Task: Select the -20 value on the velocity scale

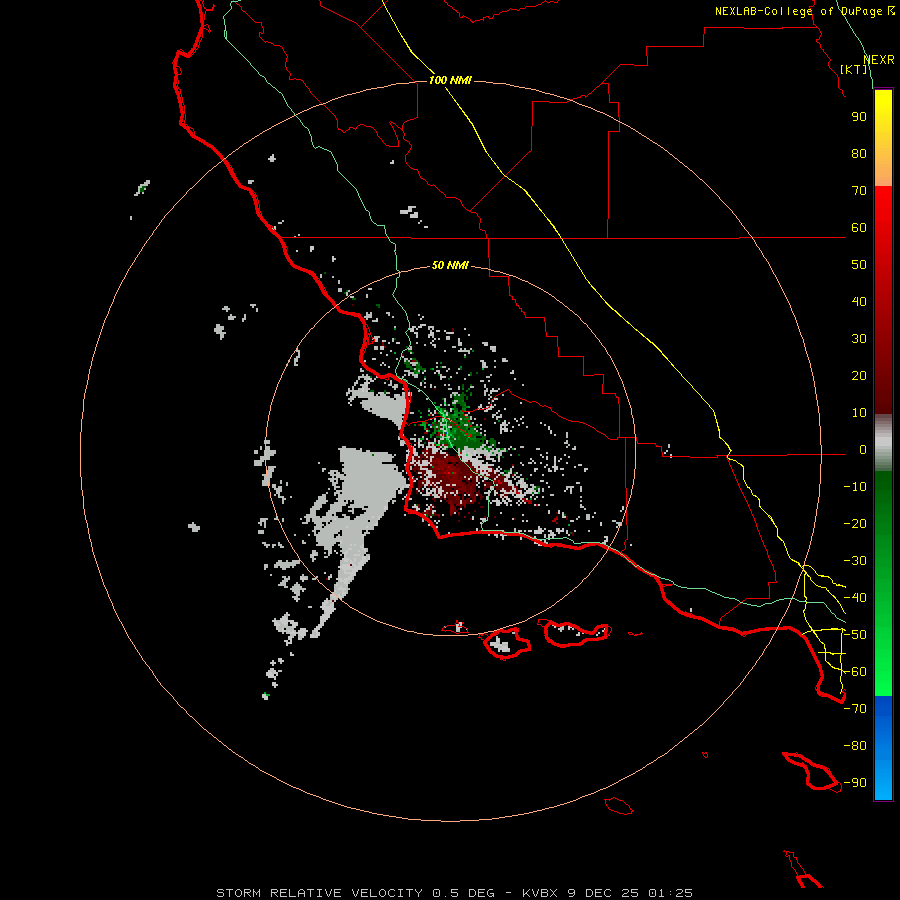Action: (x=855, y=524)
